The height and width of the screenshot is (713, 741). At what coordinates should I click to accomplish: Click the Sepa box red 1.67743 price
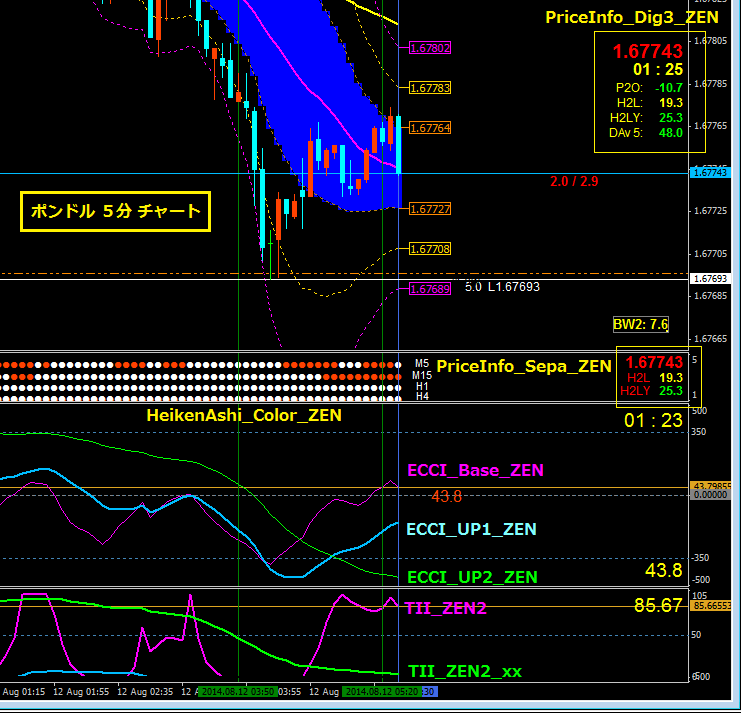pos(655,362)
